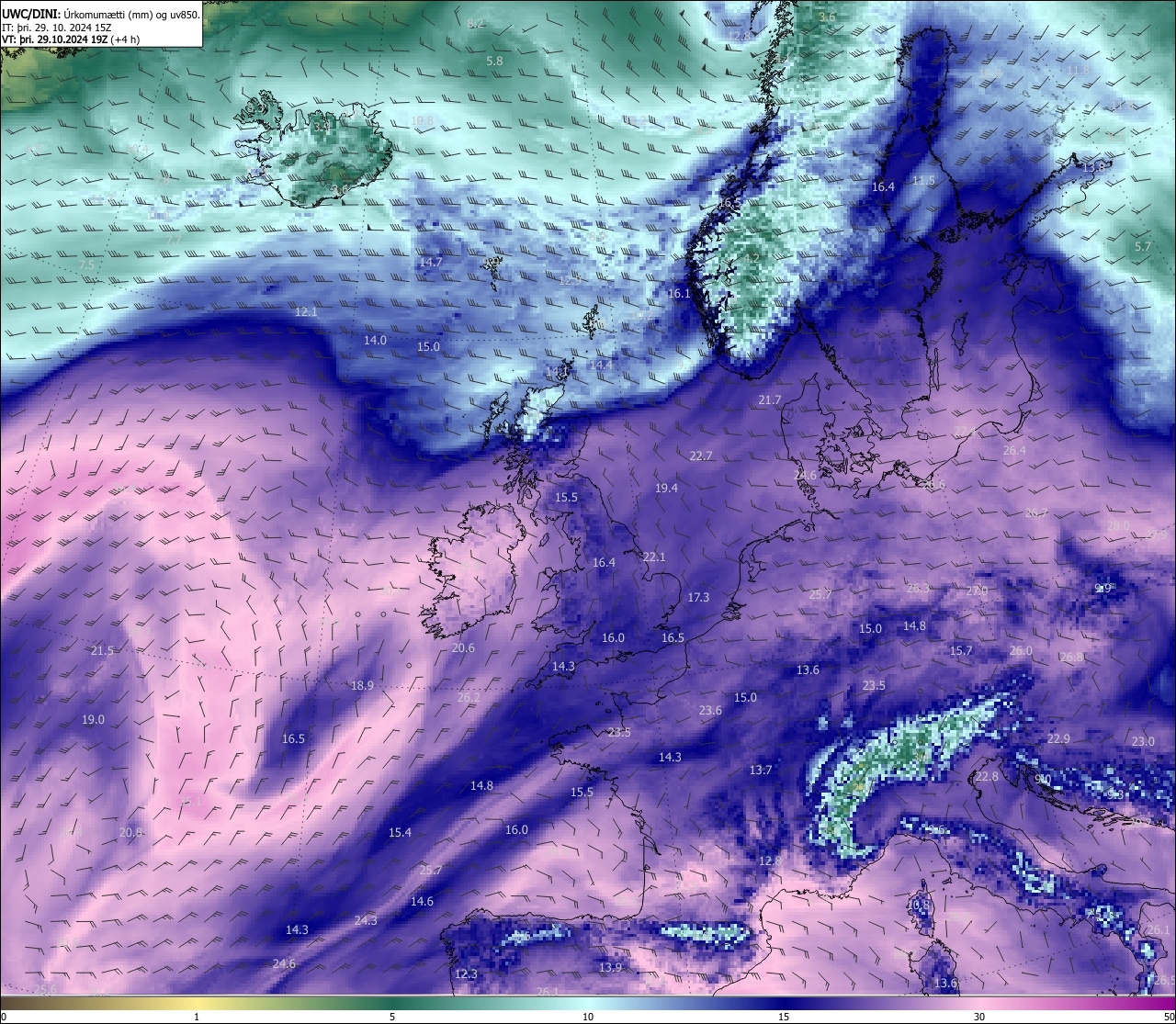The image size is (1176, 1024).
Task: Click the 24.3 value on the map
Action: pyautogui.click(x=366, y=920)
